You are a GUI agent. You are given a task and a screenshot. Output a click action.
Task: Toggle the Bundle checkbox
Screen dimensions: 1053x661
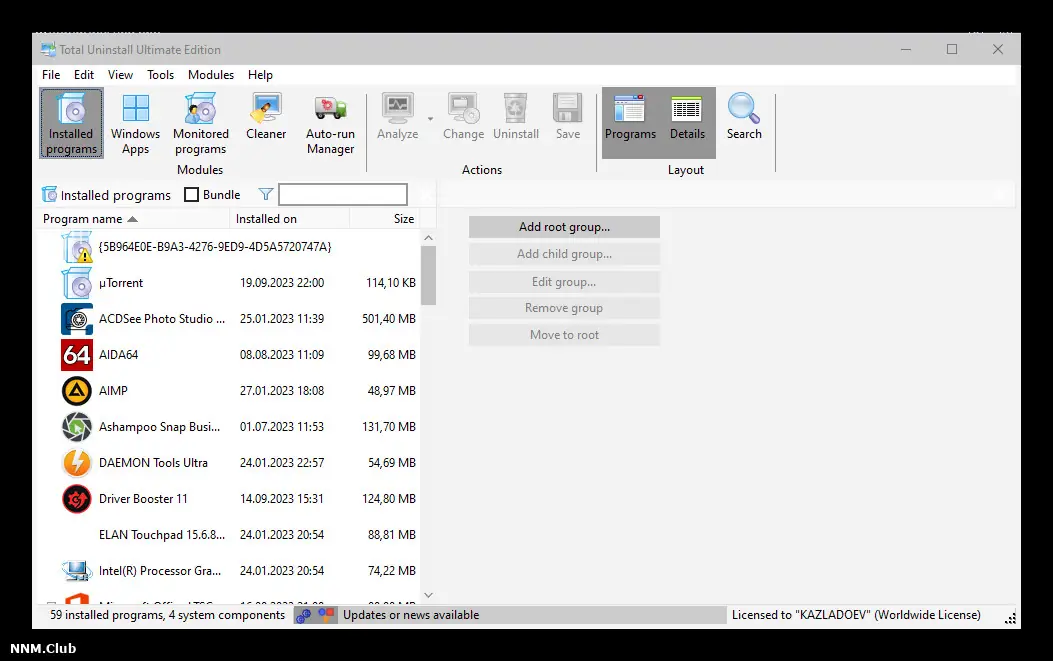coord(191,195)
